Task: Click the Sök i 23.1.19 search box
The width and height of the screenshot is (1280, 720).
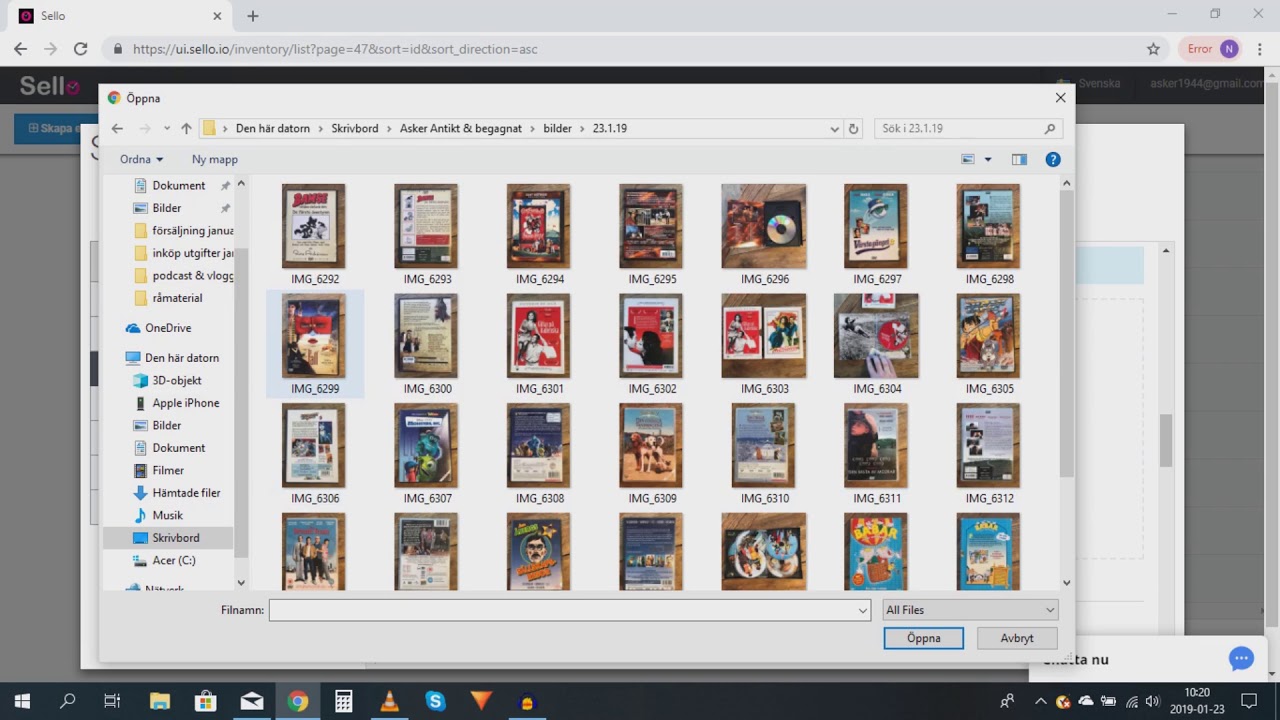Action: (x=968, y=128)
